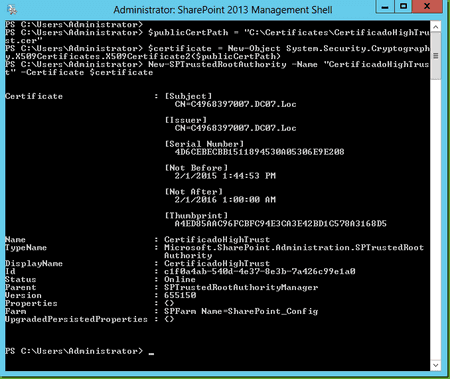Image resolution: width=450 pixels, height=379 pixels.
Task: Click the window title bar text
Action: tap(223, 10)
